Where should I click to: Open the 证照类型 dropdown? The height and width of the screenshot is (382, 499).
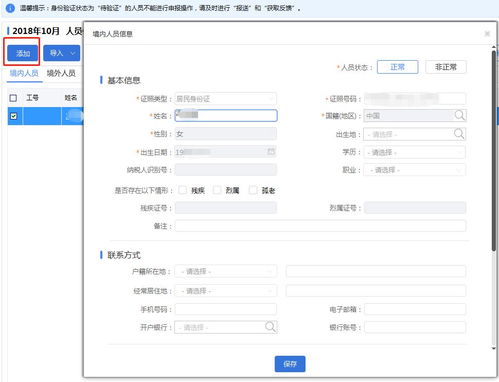tap(226, 99)
